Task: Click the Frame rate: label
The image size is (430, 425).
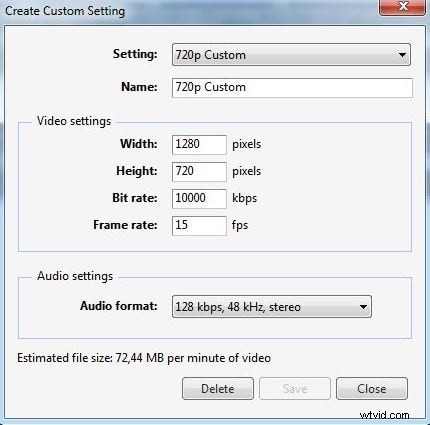Action: point(125,225)
